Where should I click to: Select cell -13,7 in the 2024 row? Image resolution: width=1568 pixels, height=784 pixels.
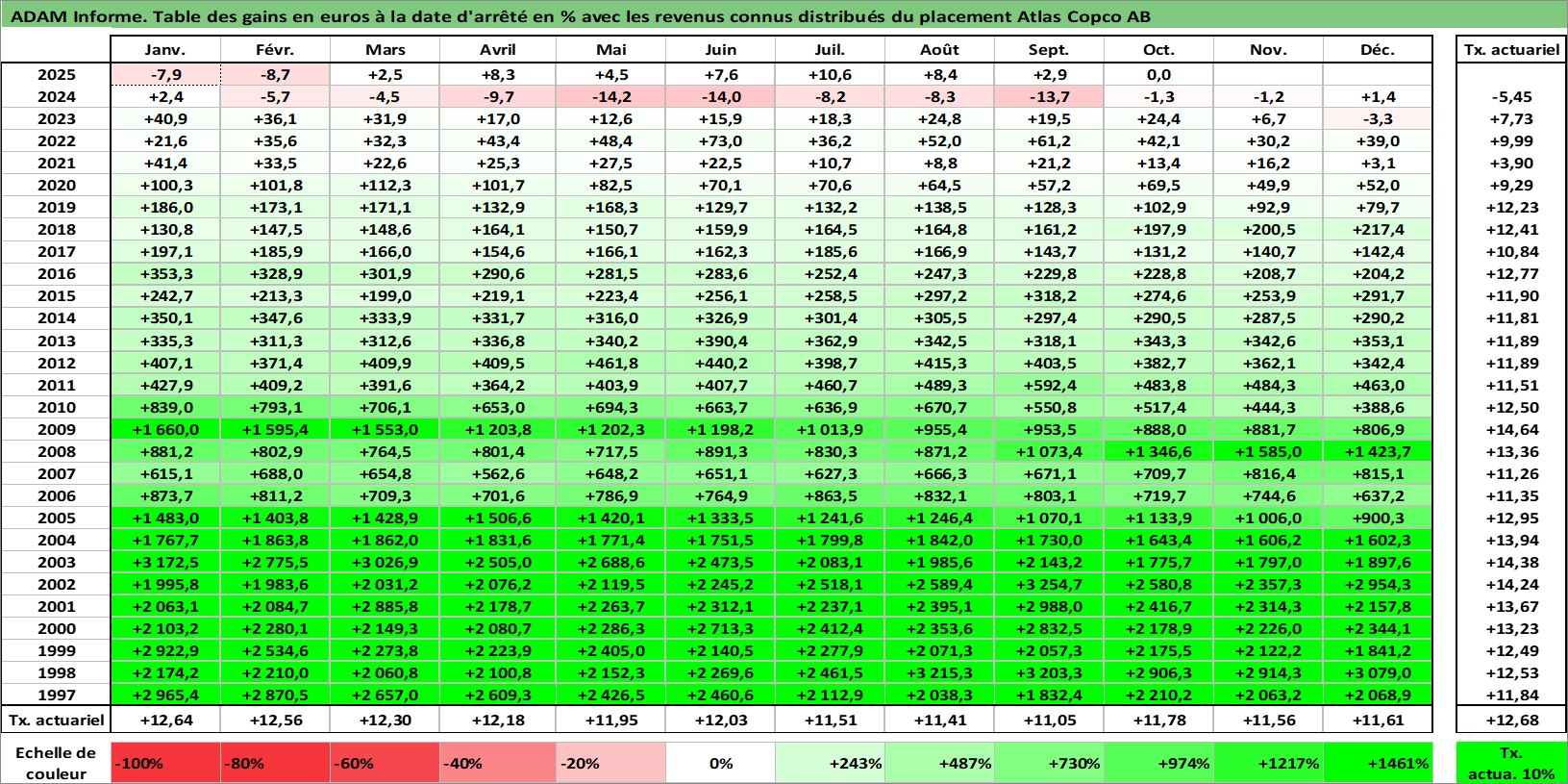[1049, 96]
